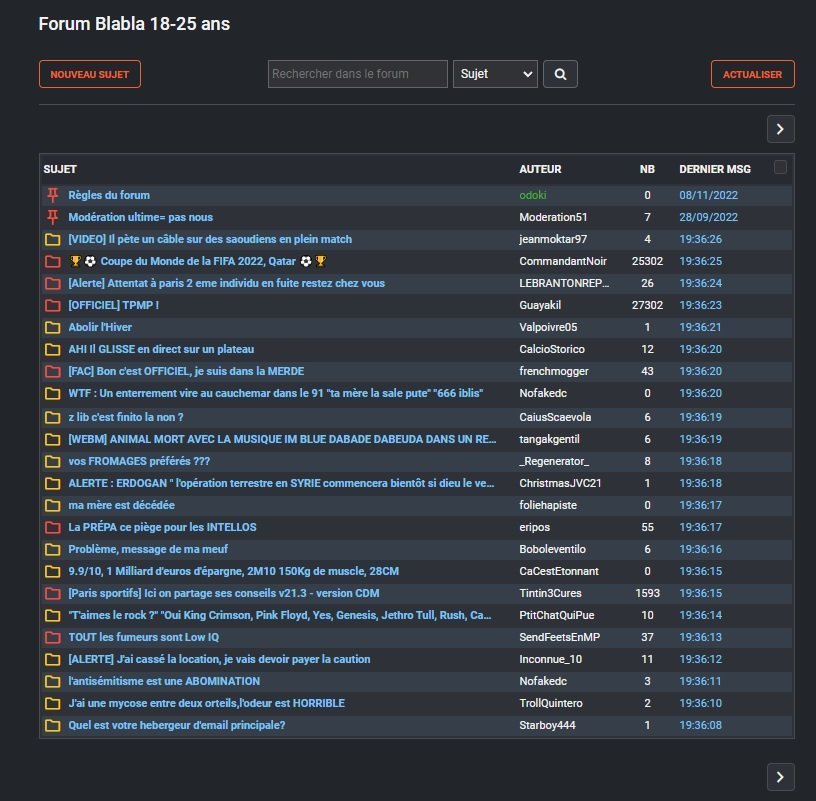This screenshot has height=801, width=816.
Task: Open the [OFFICIEL] TPMP ! topic
Action: pyautogui.click(x=113, y=305)
